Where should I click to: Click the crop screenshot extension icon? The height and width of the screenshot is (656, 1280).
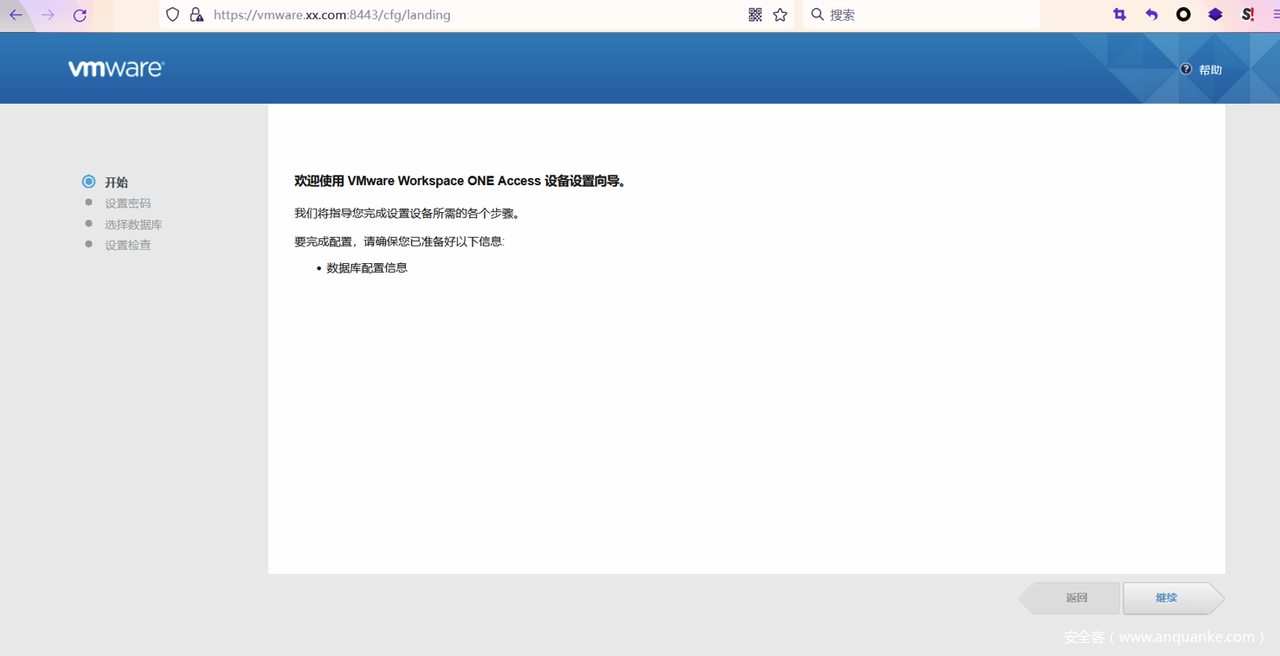click(x=1119, y=15)
